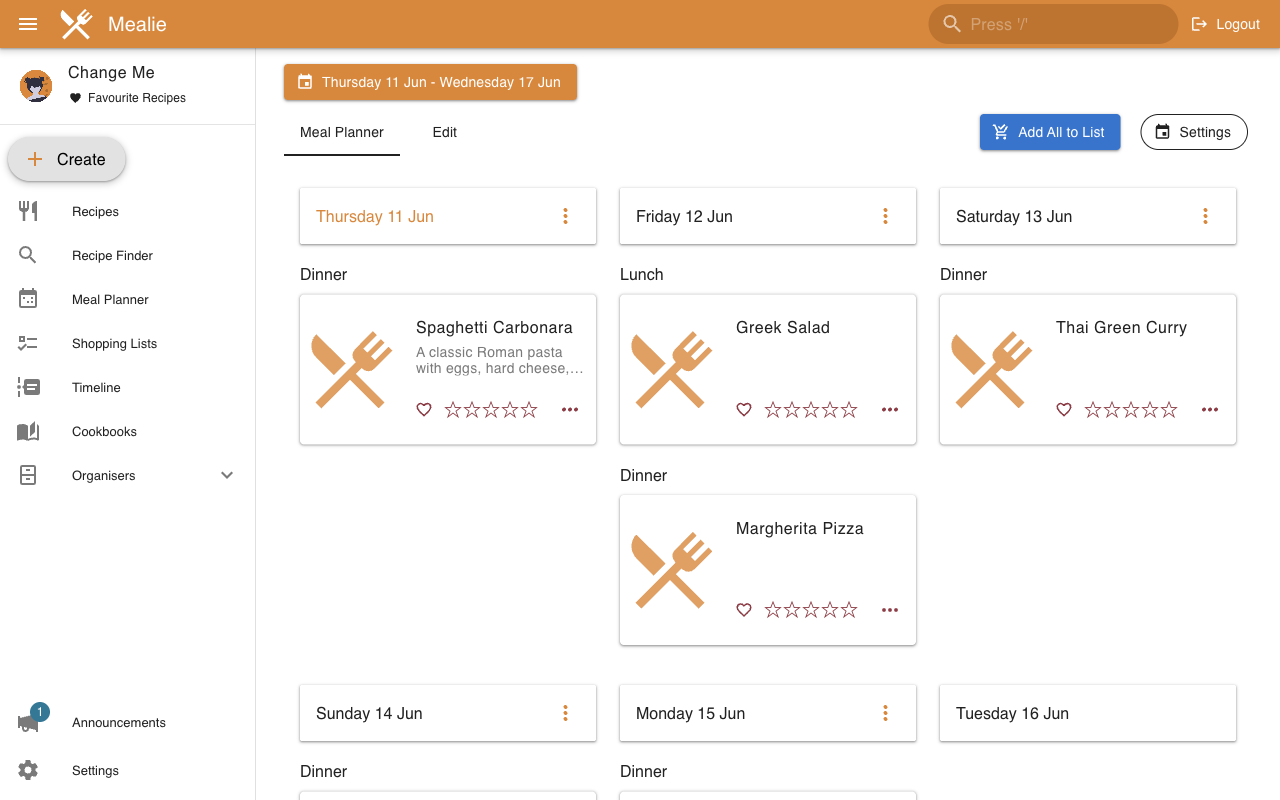The image size is (1280, 800).
Task: Favourite the Thai Green Curry recipe
Action: (x=1064, y=410)
